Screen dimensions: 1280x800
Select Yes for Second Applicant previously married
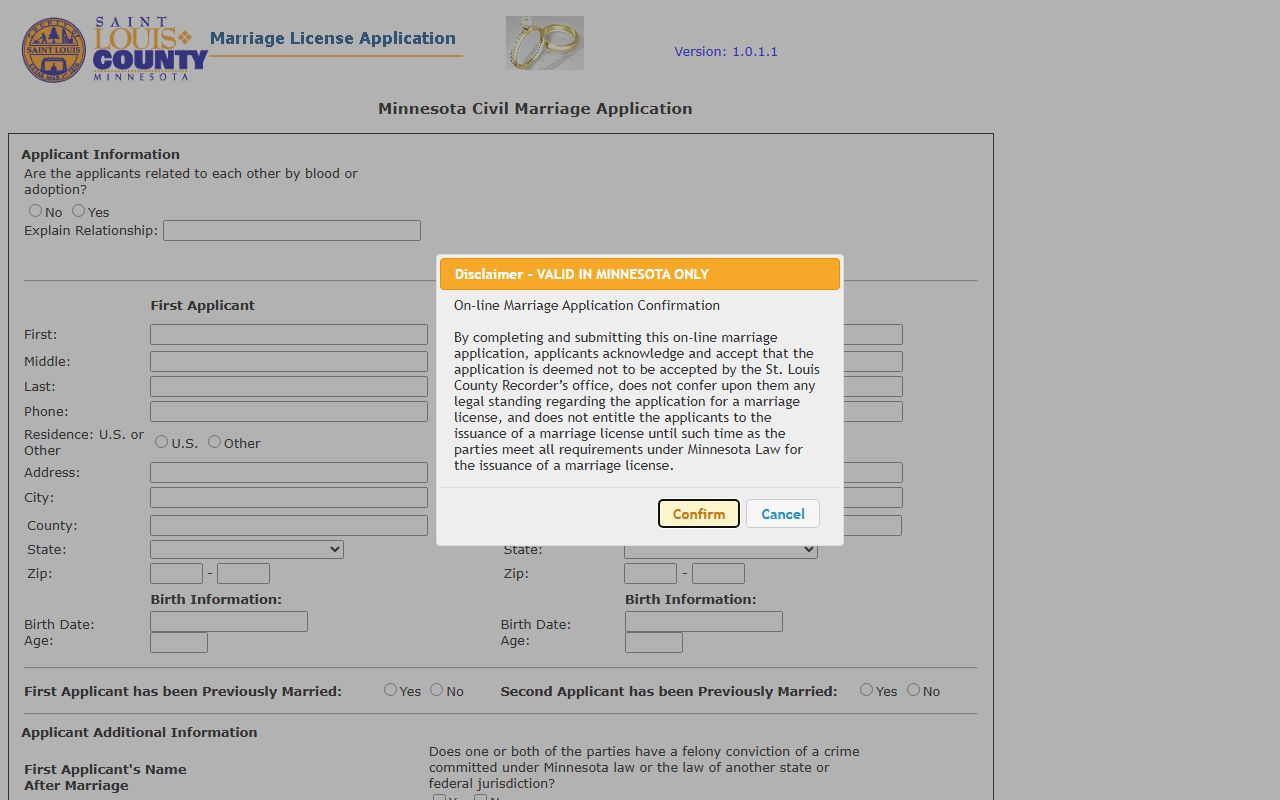coord(867,690)
